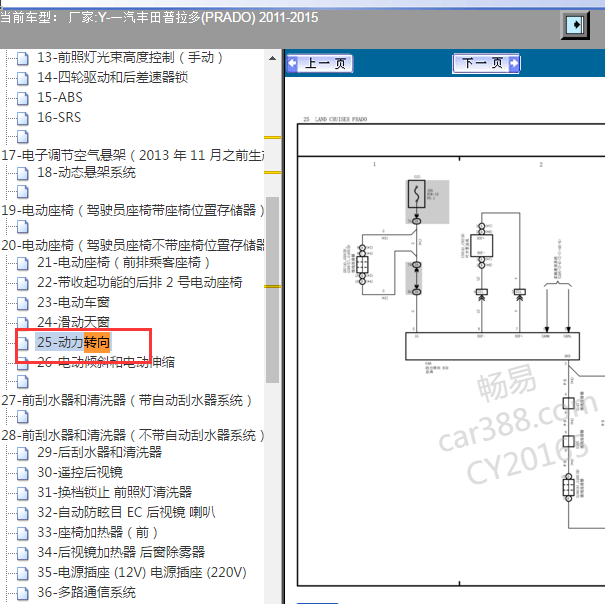Click page icon next to 36-多路通信系统
605x604 pixels.
coord(23,593)
